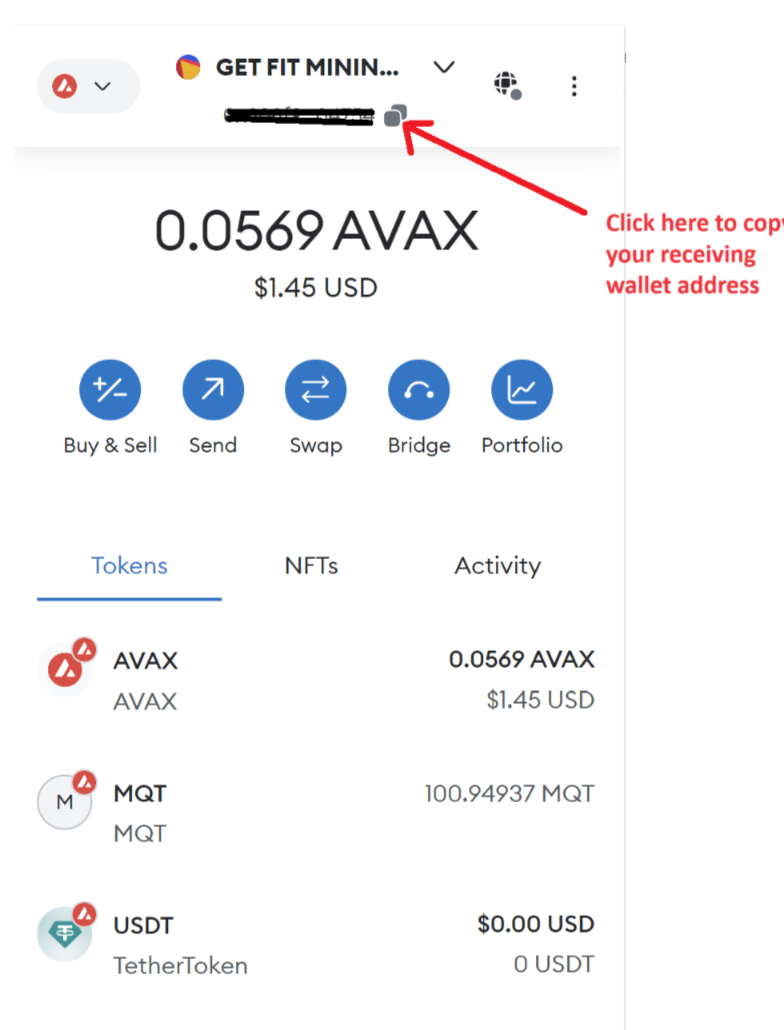Open the Bridge icon button
The width and height of the screenshot is (784, 1030).
click(x=419, y=390)
